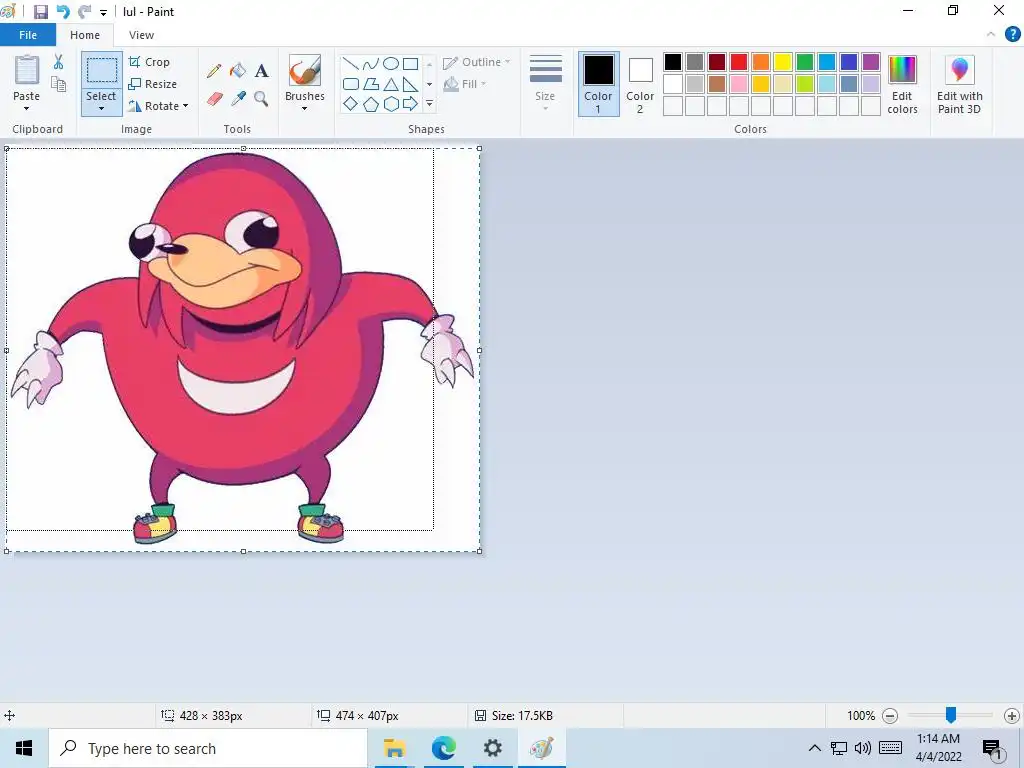This screenshot has height=768, width=1024.
Task: Expand the Rotate dropdown
Action: 185,106
